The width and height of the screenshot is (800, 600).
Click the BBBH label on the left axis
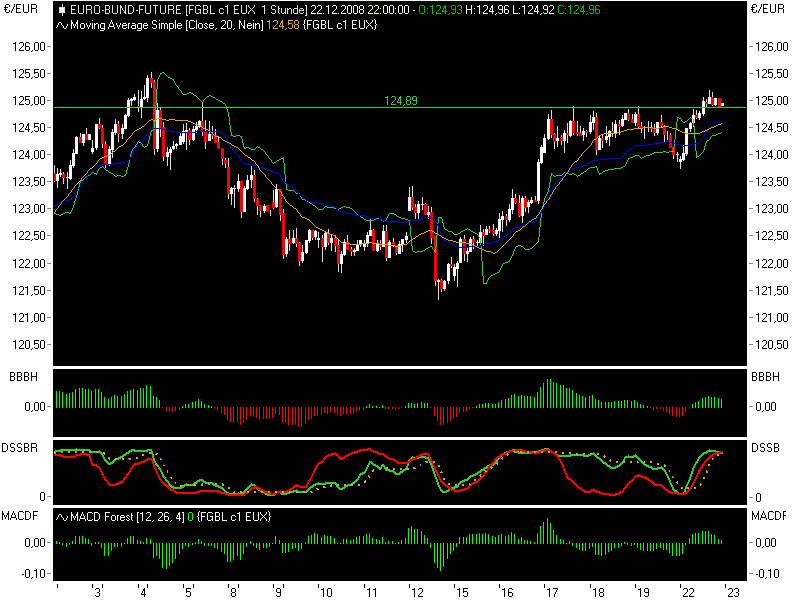pos(23,377)
